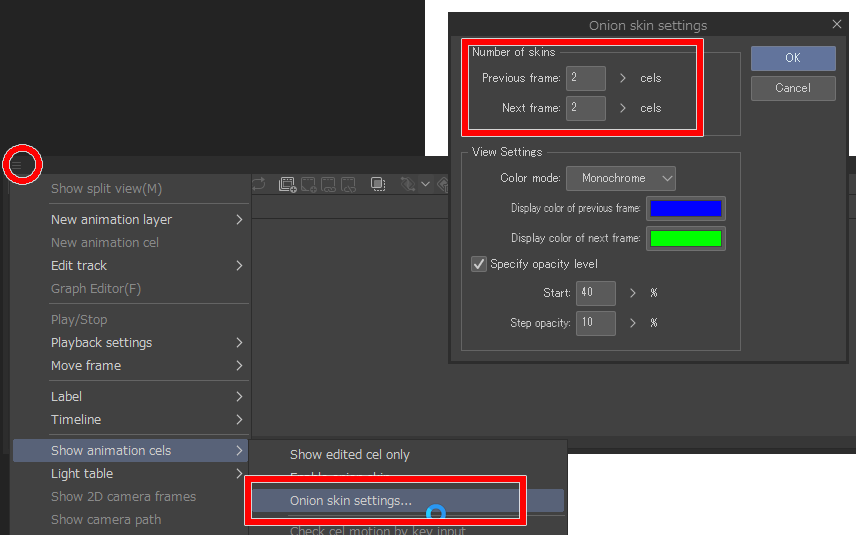Cancel the Onion skin settings dialog
The width and height of the screenshot is (856, 535).
point(793,88)
